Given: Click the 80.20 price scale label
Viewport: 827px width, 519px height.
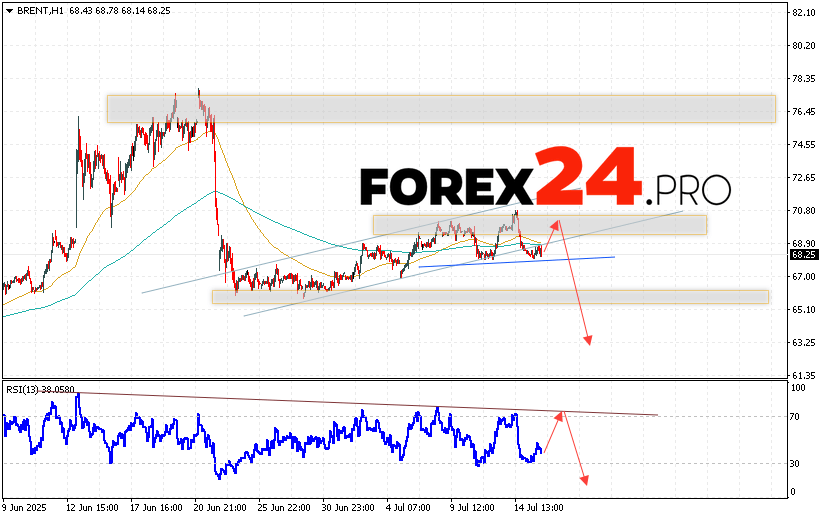Looking at the screenshot, I should pos(804,45).
